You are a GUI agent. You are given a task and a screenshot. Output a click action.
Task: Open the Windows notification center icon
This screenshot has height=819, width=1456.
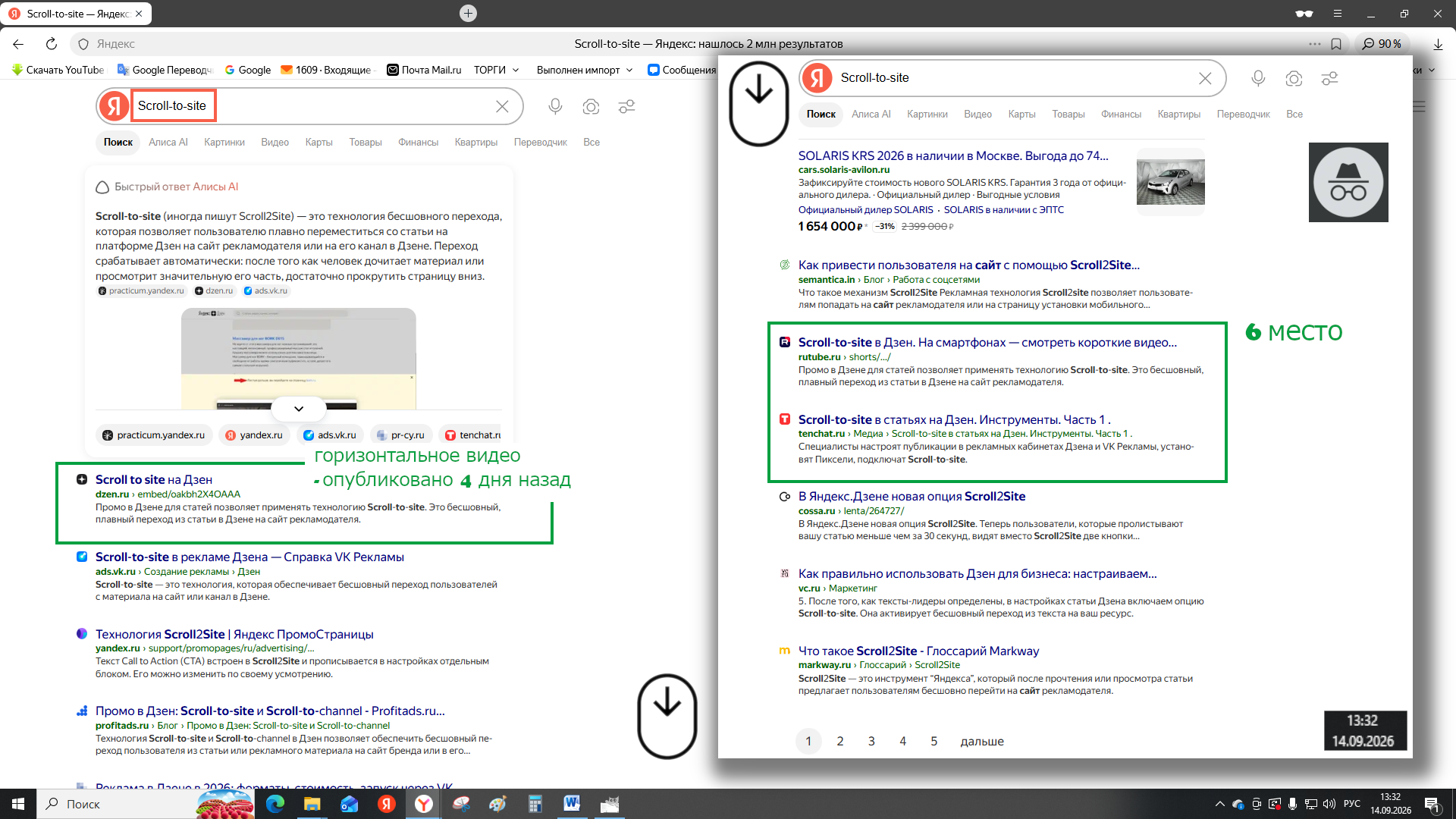point(1432,804)
